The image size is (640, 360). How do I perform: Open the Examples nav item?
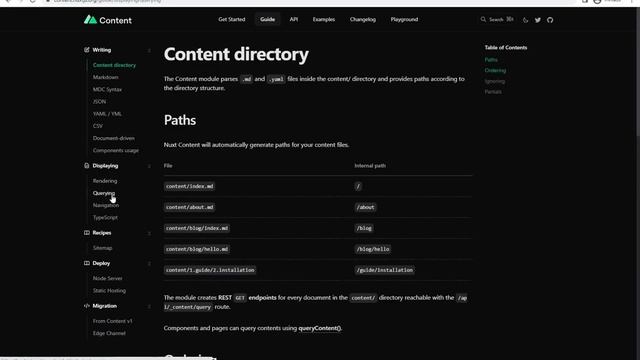[x=324, y=19]
